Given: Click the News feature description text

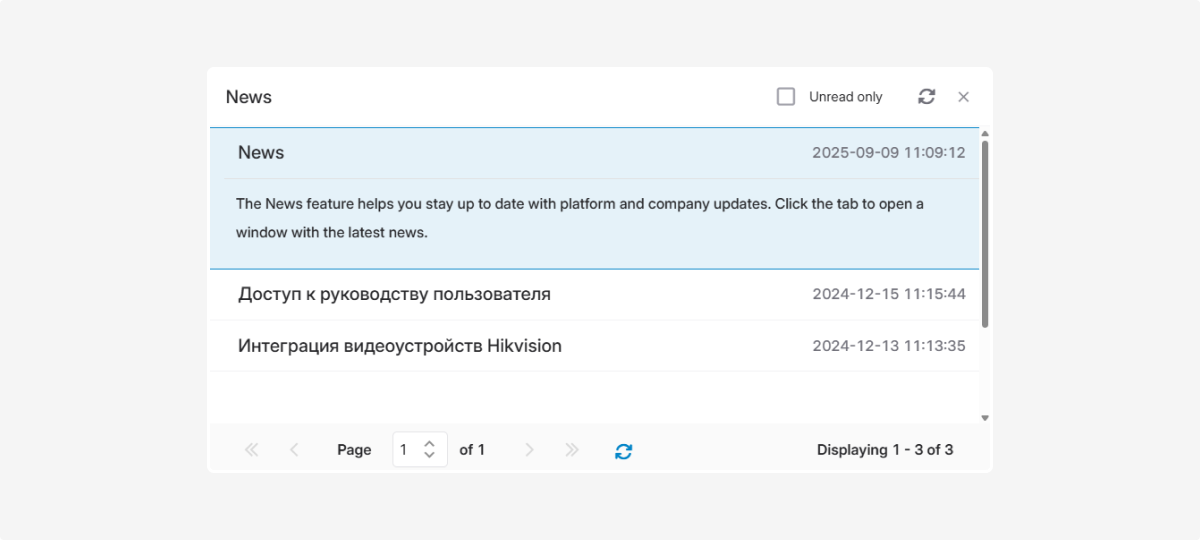Looking at the screenshot, I should point(579,218).
